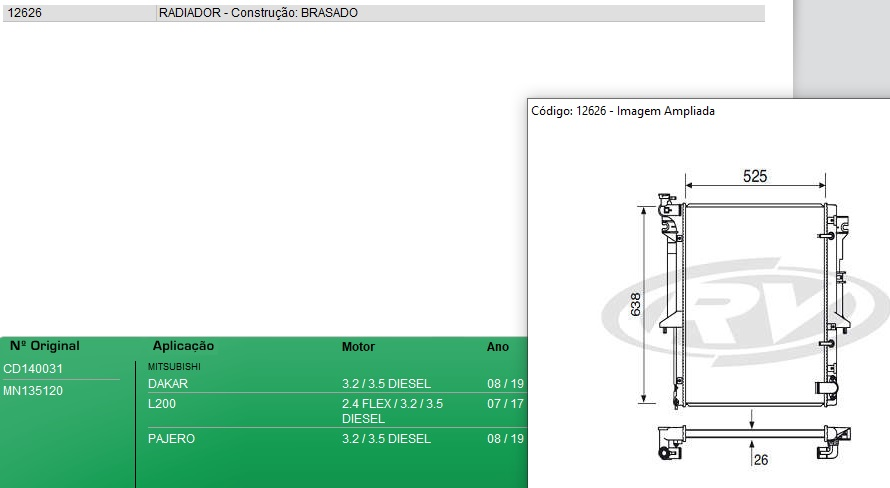Click the 26 thickness dimension label
Image resolution: width=890 pixels, height=488 pixels.
[760, 460]
